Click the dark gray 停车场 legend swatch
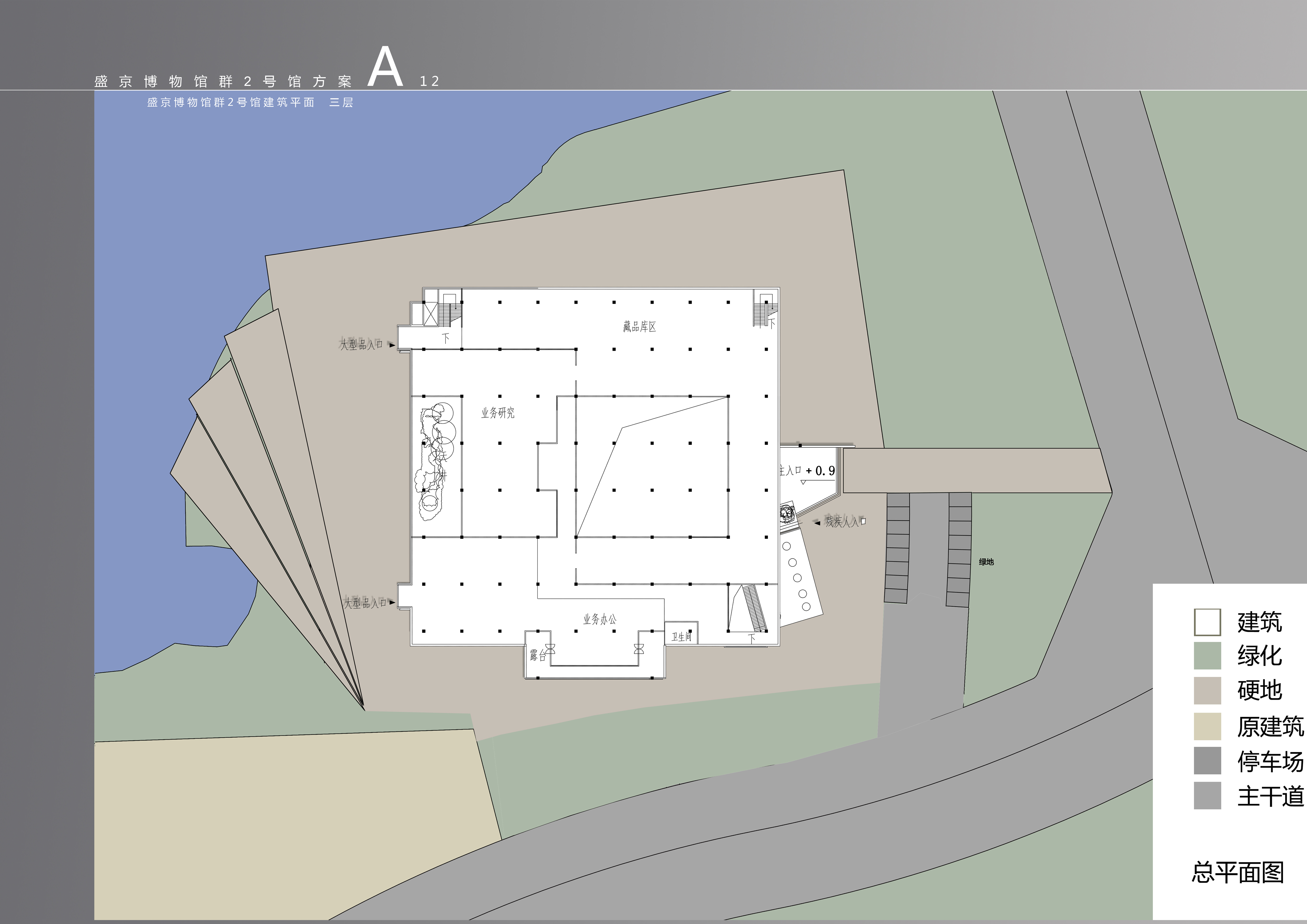The image size is (1307, 924). (x=1207, y=761)
